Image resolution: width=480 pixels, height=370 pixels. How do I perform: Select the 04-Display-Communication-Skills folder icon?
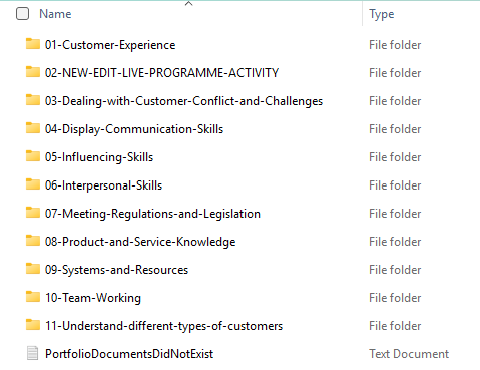(x=33, y=128)
